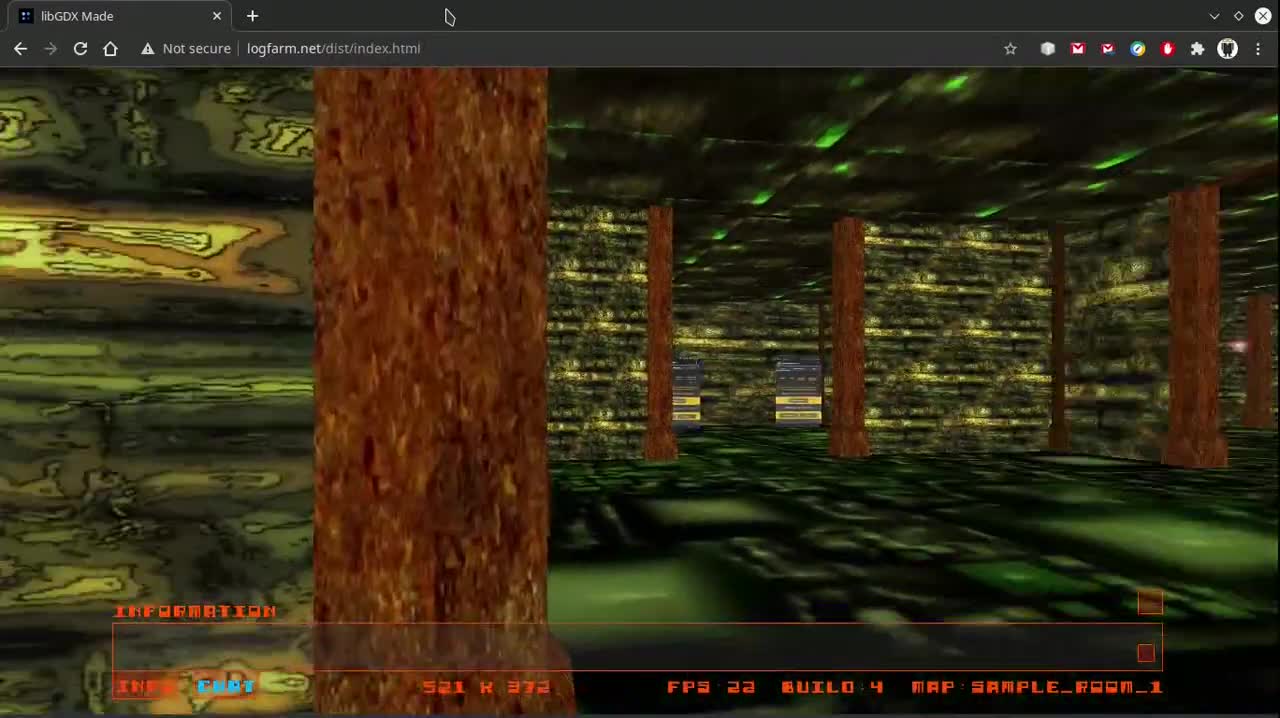The width and height of the screenshot is (1280, 718).
Task: Open the colorful circle pen extension
Action: point(1137,48)
